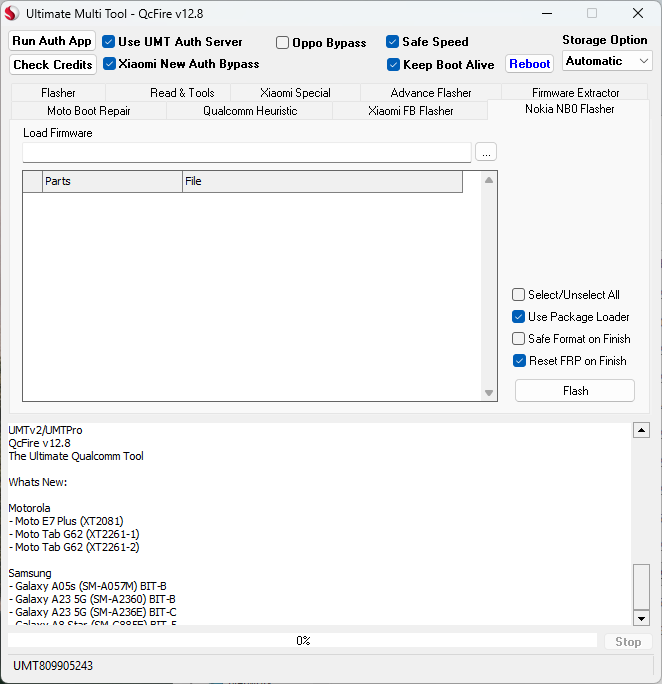Screen dimensions: 662x684
Task: Click the Parts column header
Action: [113, 181]
